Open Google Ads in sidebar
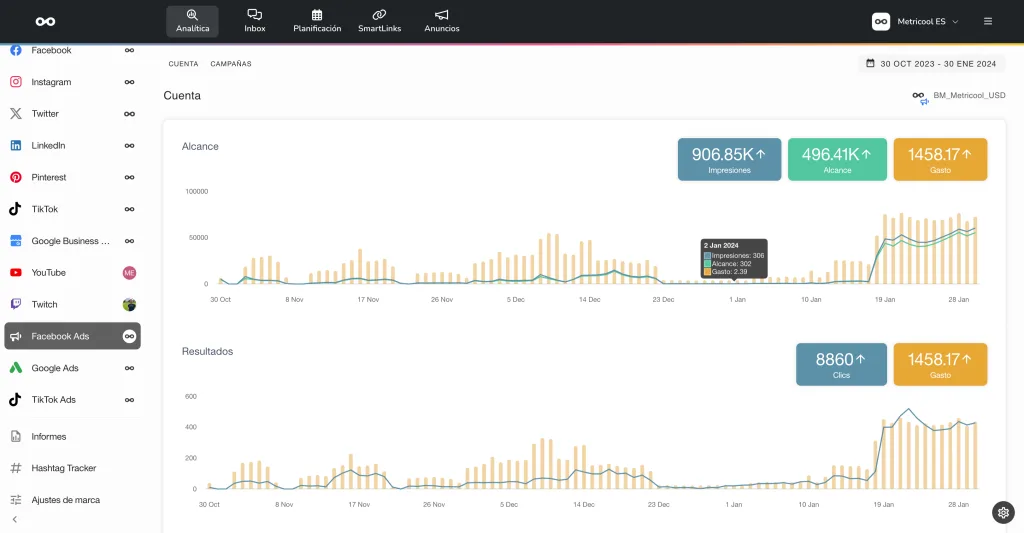1024x533 pixels. click(x=54, y=368)
